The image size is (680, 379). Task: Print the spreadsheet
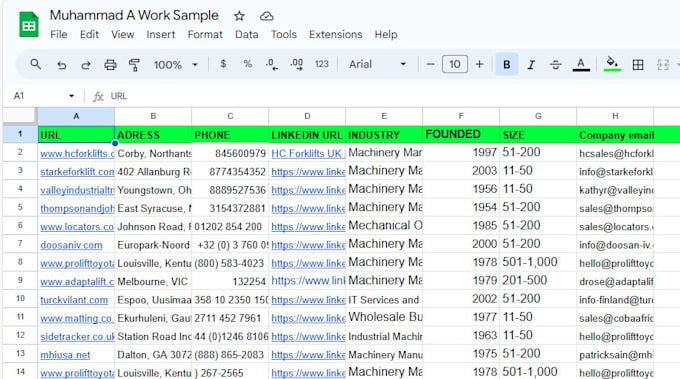pos(110,65)
